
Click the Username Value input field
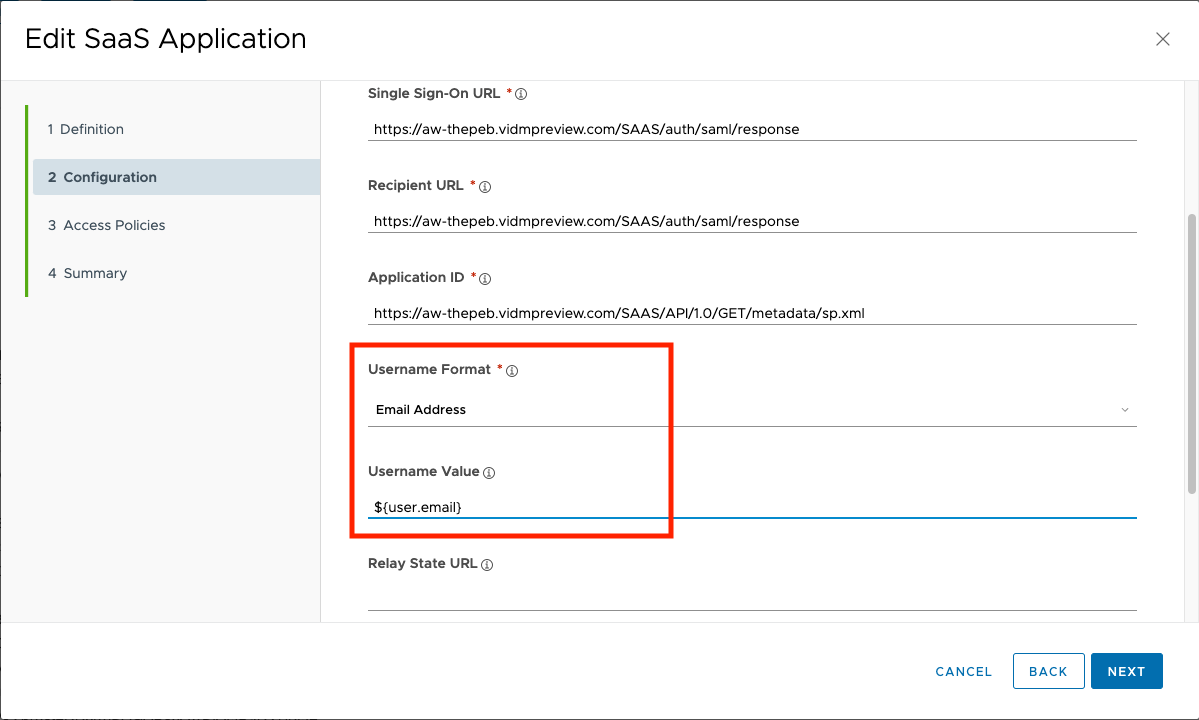click(x=750, y=507)
